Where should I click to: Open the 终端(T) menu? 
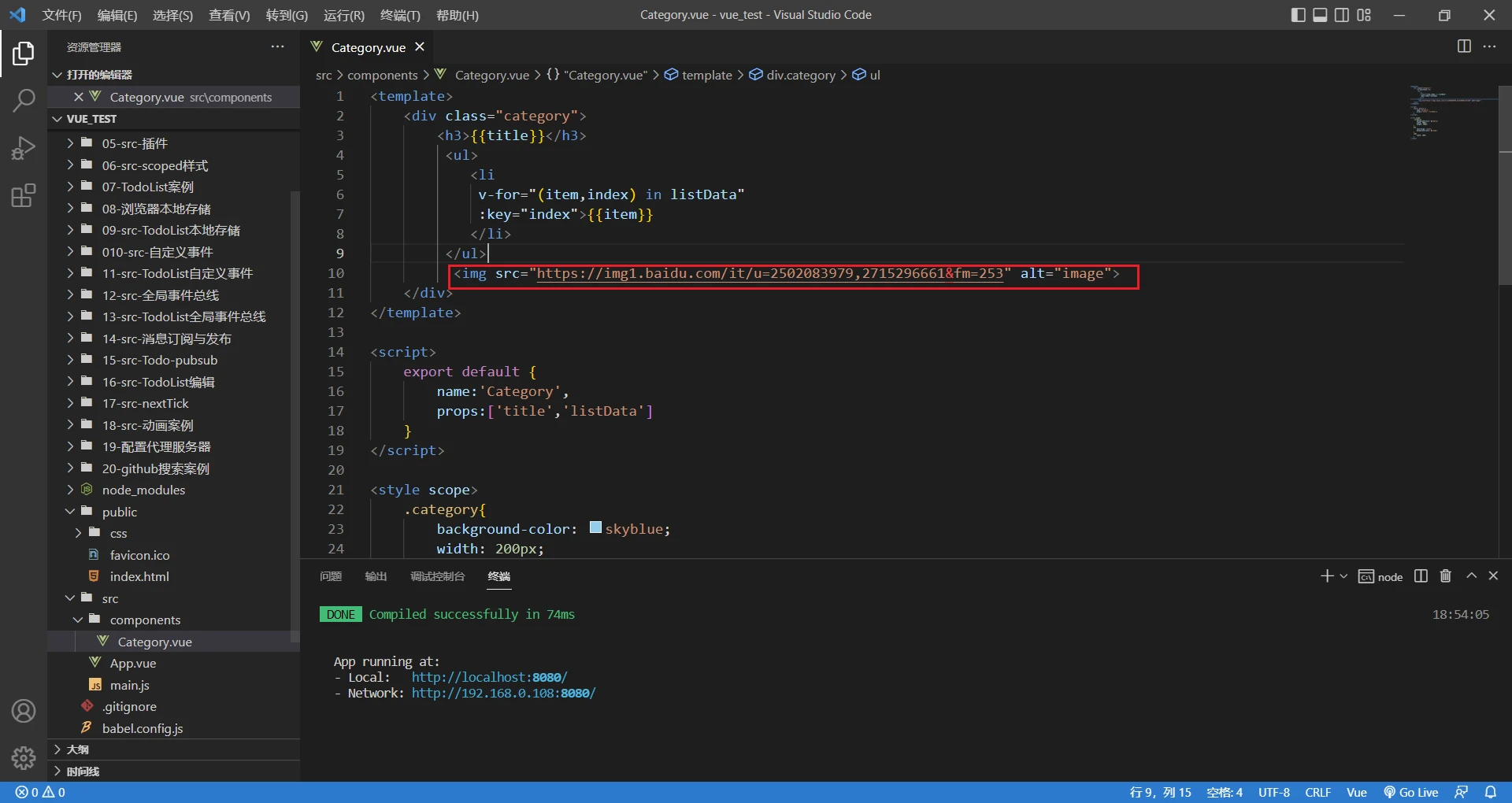pyautogui.click(x=400, y=15)
